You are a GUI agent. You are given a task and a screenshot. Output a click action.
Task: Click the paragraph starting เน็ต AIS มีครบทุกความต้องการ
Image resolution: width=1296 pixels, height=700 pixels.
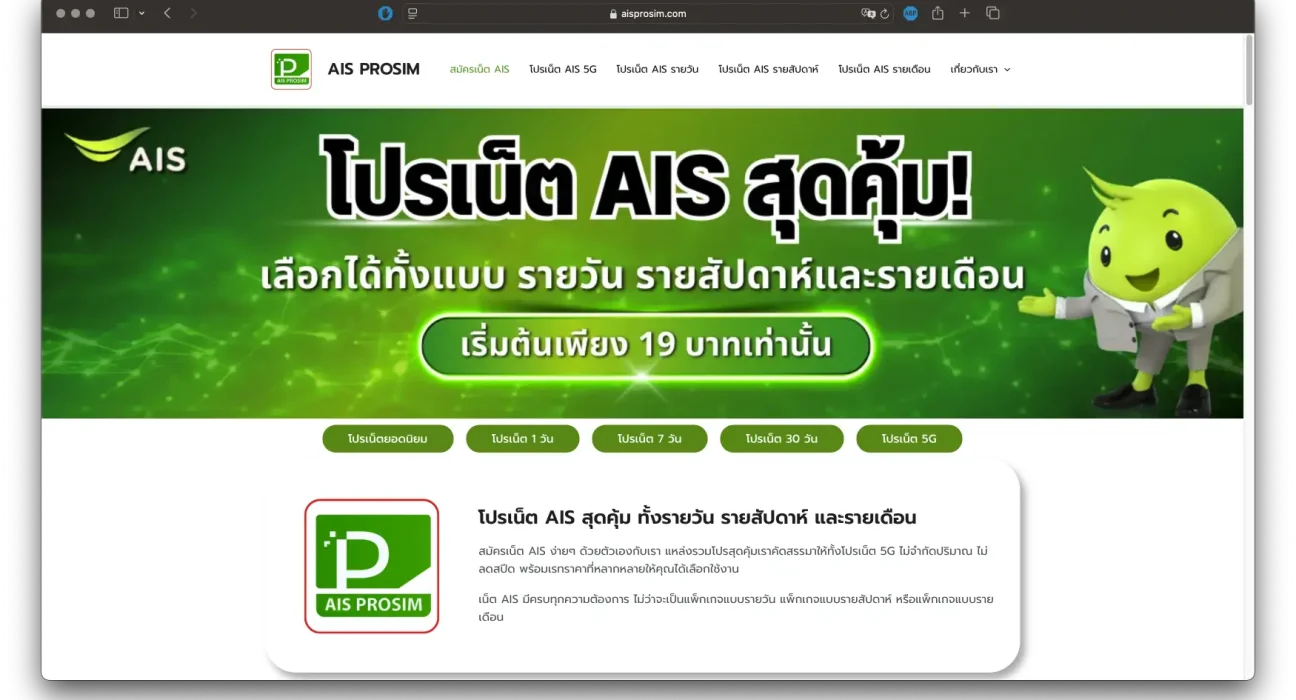point(735,608)
